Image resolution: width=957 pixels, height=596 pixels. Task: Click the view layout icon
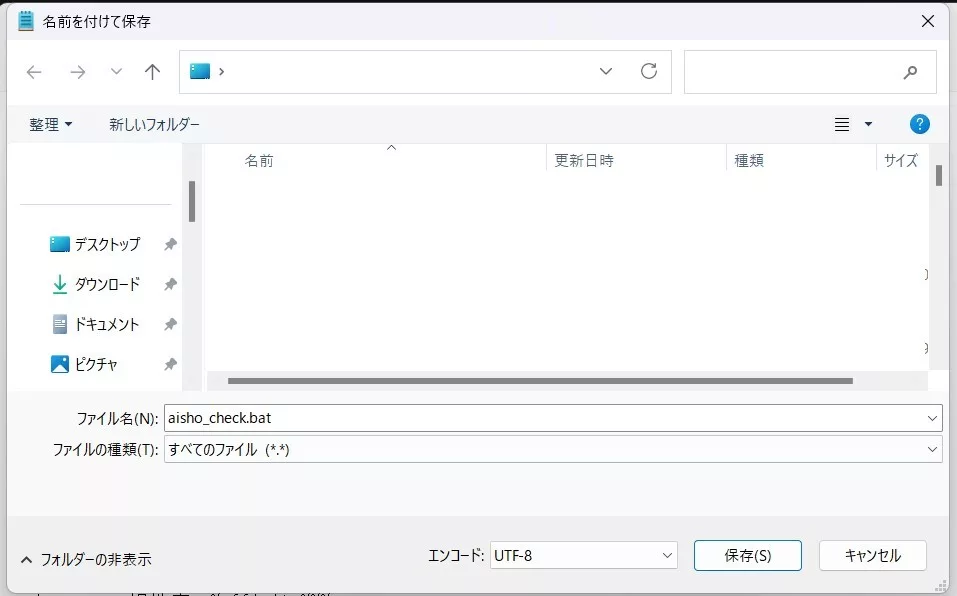pyautogui.click(x=842, y=124)
